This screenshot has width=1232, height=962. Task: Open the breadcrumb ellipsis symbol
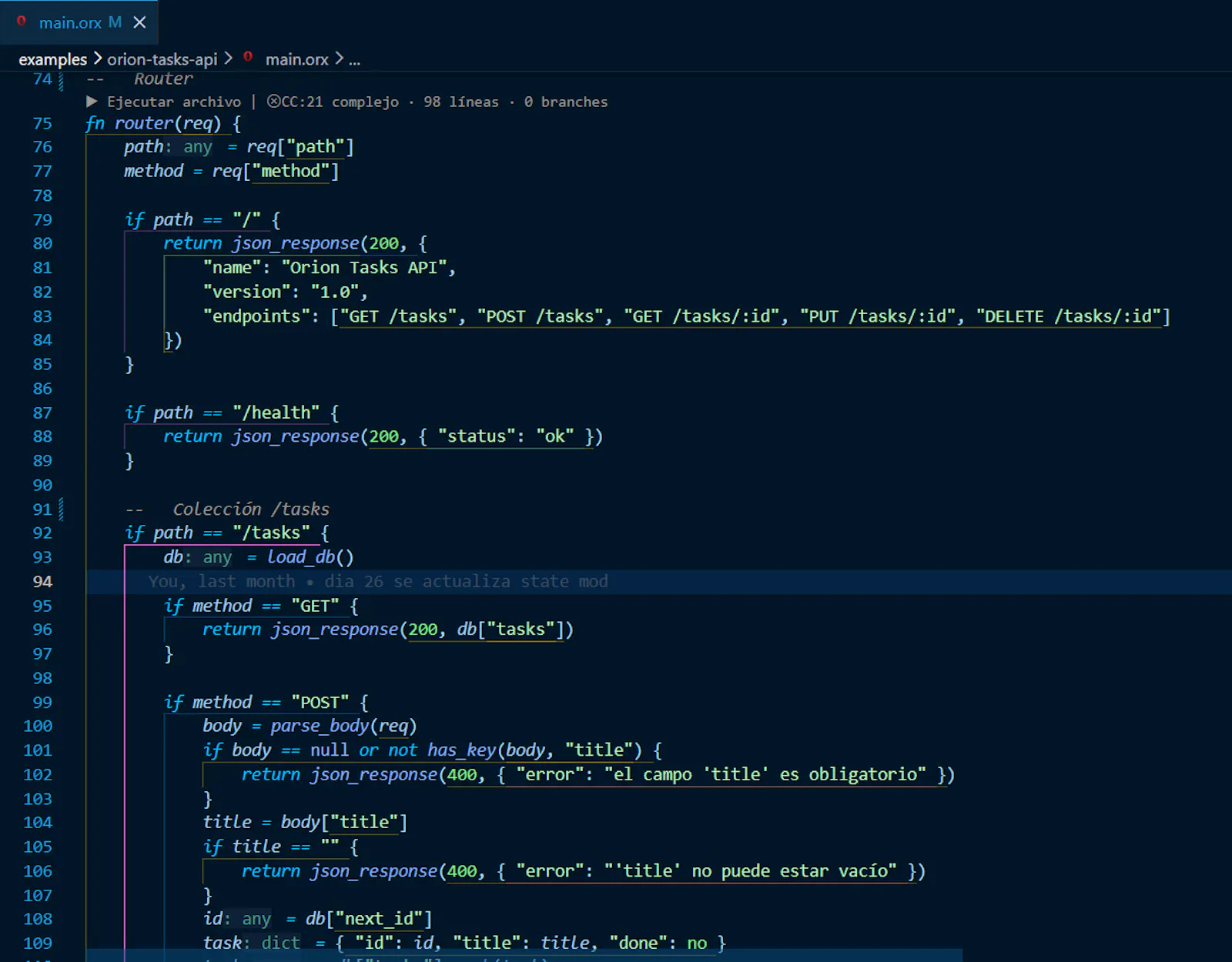click(x=354, y=59)
